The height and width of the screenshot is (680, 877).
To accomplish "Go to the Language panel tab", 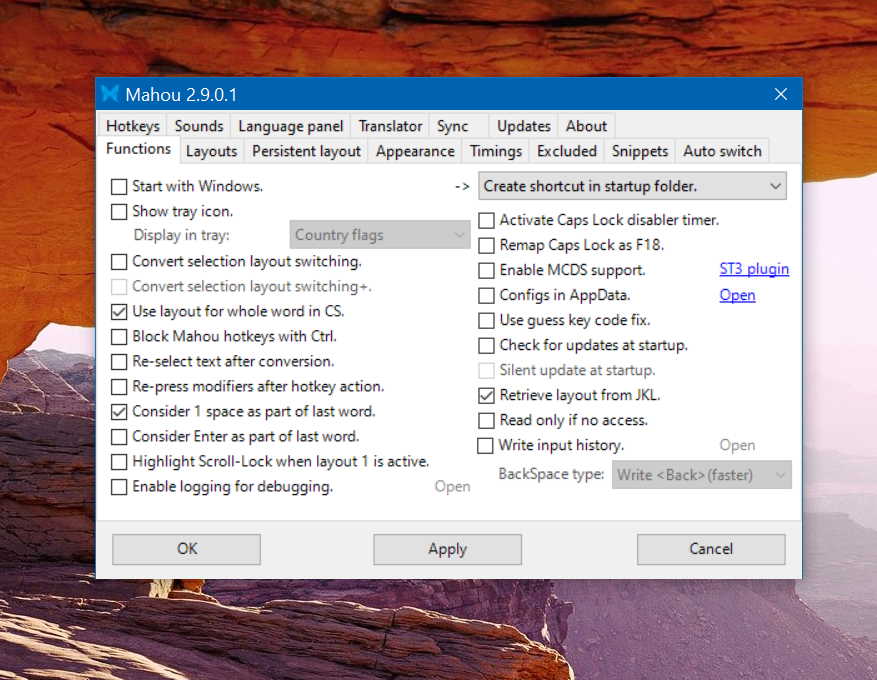I will (290, 126).
